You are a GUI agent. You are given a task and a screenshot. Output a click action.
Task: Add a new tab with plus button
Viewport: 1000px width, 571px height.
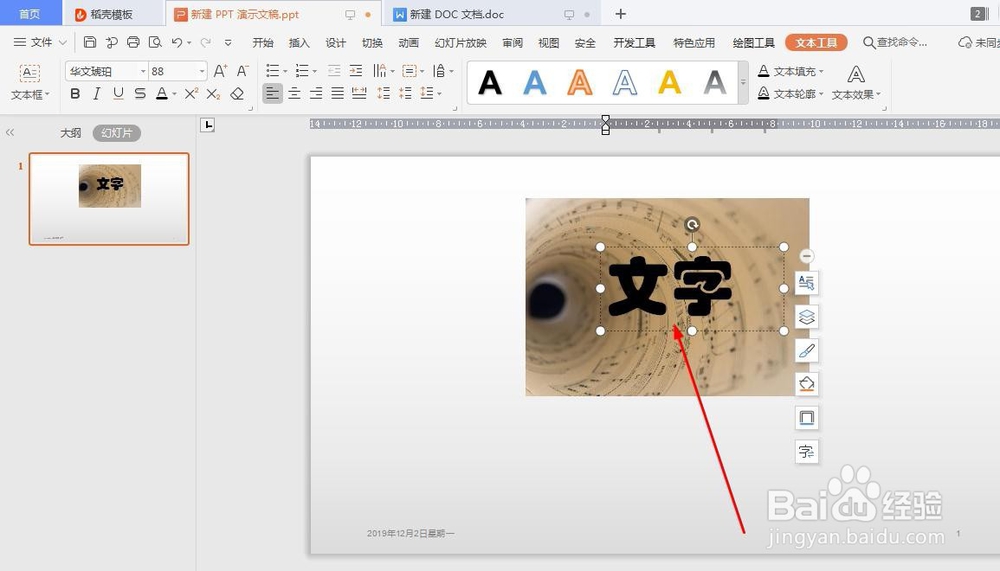tap(621, 13)
